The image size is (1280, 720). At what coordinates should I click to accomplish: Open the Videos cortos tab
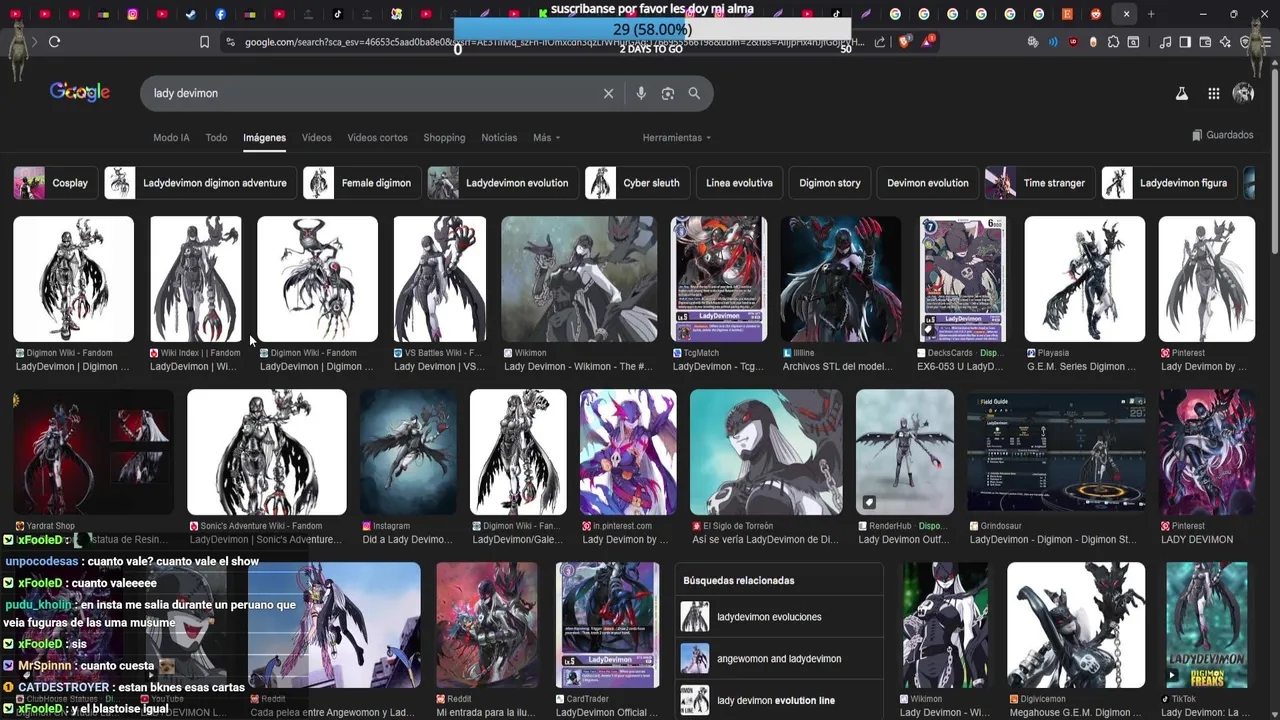tap(377, 138)
